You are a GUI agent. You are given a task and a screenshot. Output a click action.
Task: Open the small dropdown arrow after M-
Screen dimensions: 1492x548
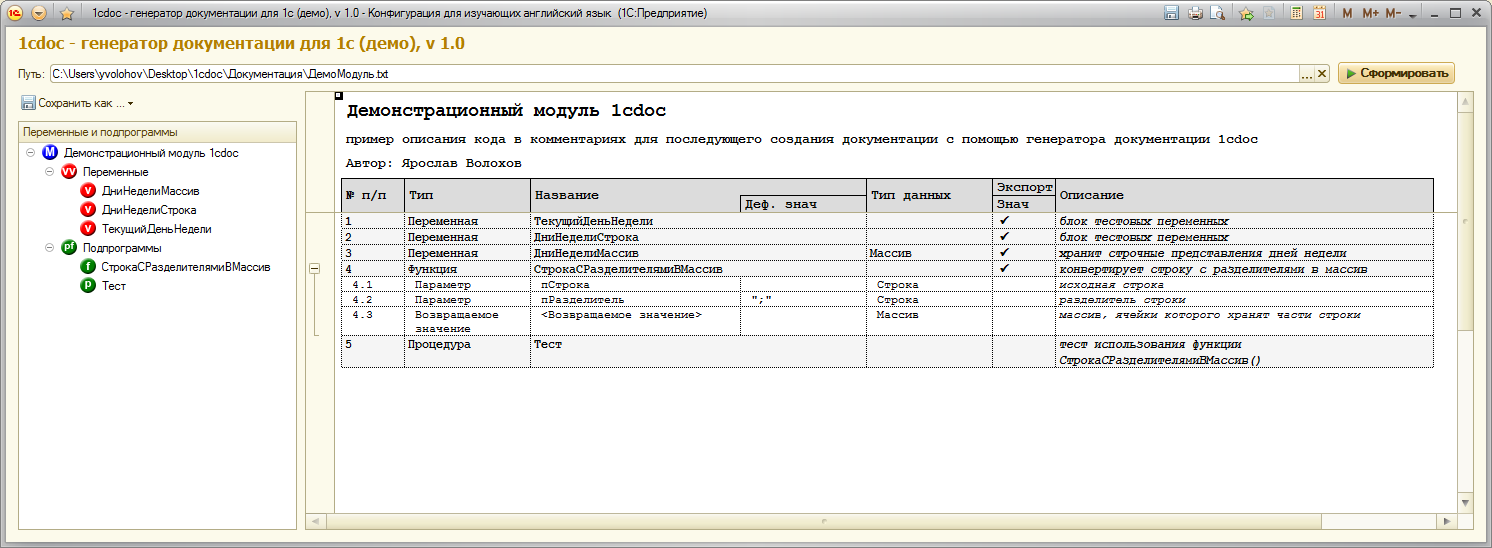[x=1411, y=15]
